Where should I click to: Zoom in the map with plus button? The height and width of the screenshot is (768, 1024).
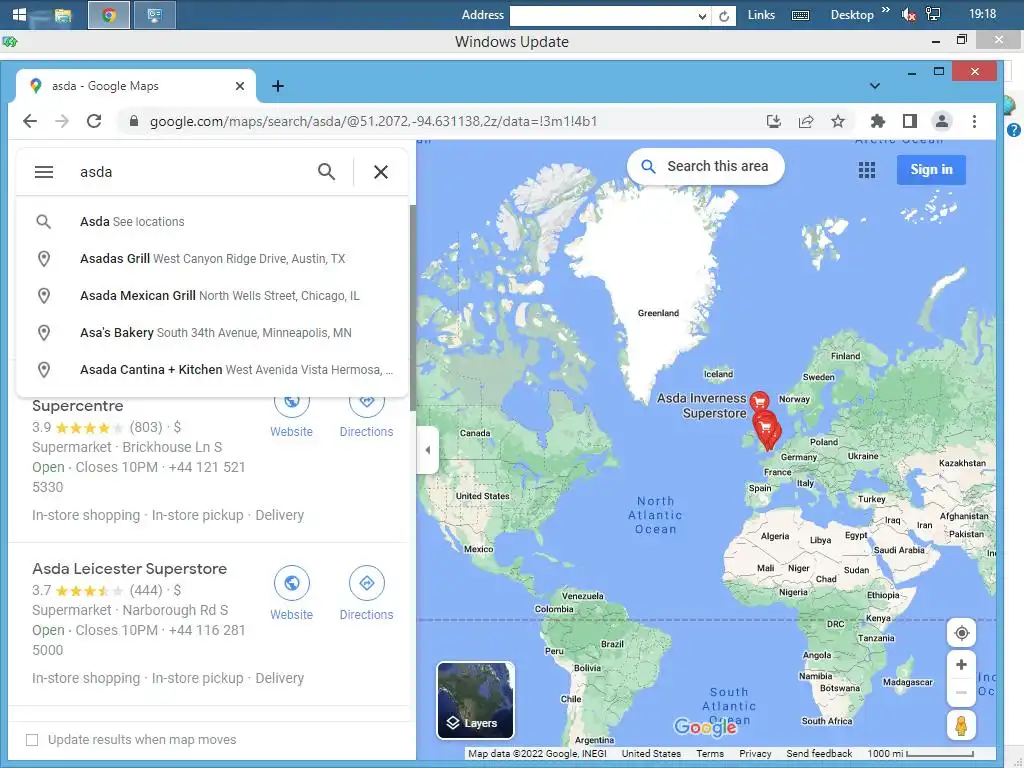point(961,665)
